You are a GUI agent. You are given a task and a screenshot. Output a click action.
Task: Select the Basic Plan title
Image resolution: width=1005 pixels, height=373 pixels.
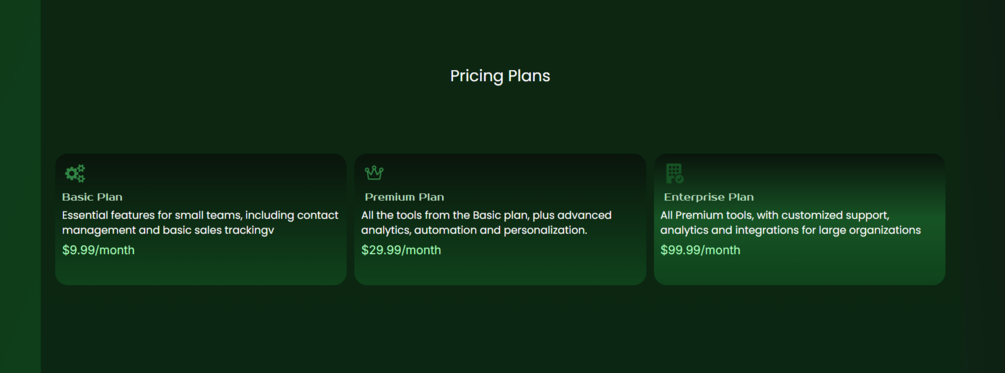point(92,197)
